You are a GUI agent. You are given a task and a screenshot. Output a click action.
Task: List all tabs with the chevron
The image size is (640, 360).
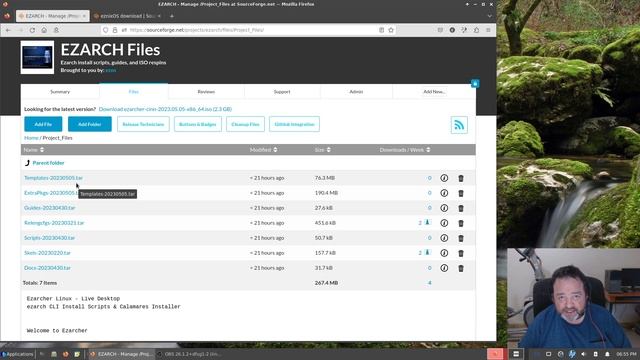coord(489,16)
